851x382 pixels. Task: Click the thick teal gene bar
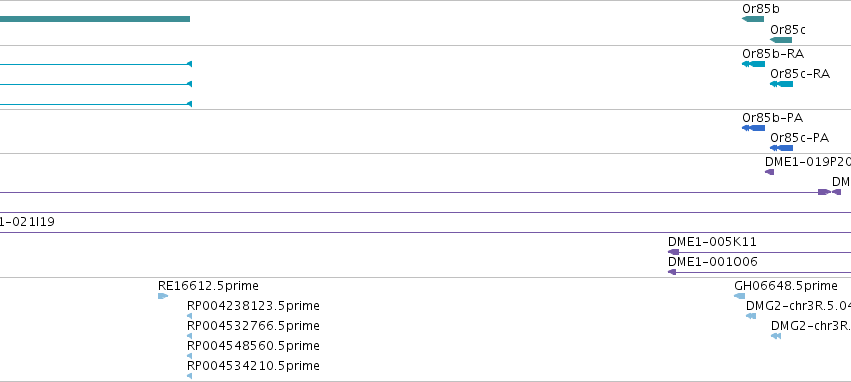pos(95,19)
